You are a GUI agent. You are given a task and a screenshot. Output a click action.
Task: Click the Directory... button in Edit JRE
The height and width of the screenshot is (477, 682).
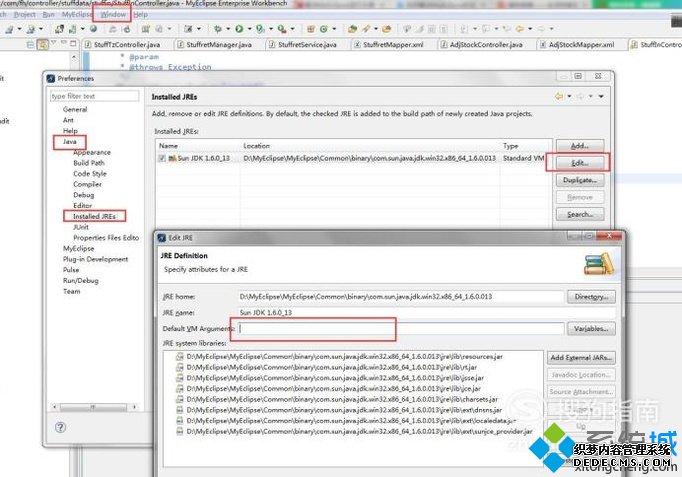(x=591, y=297)
